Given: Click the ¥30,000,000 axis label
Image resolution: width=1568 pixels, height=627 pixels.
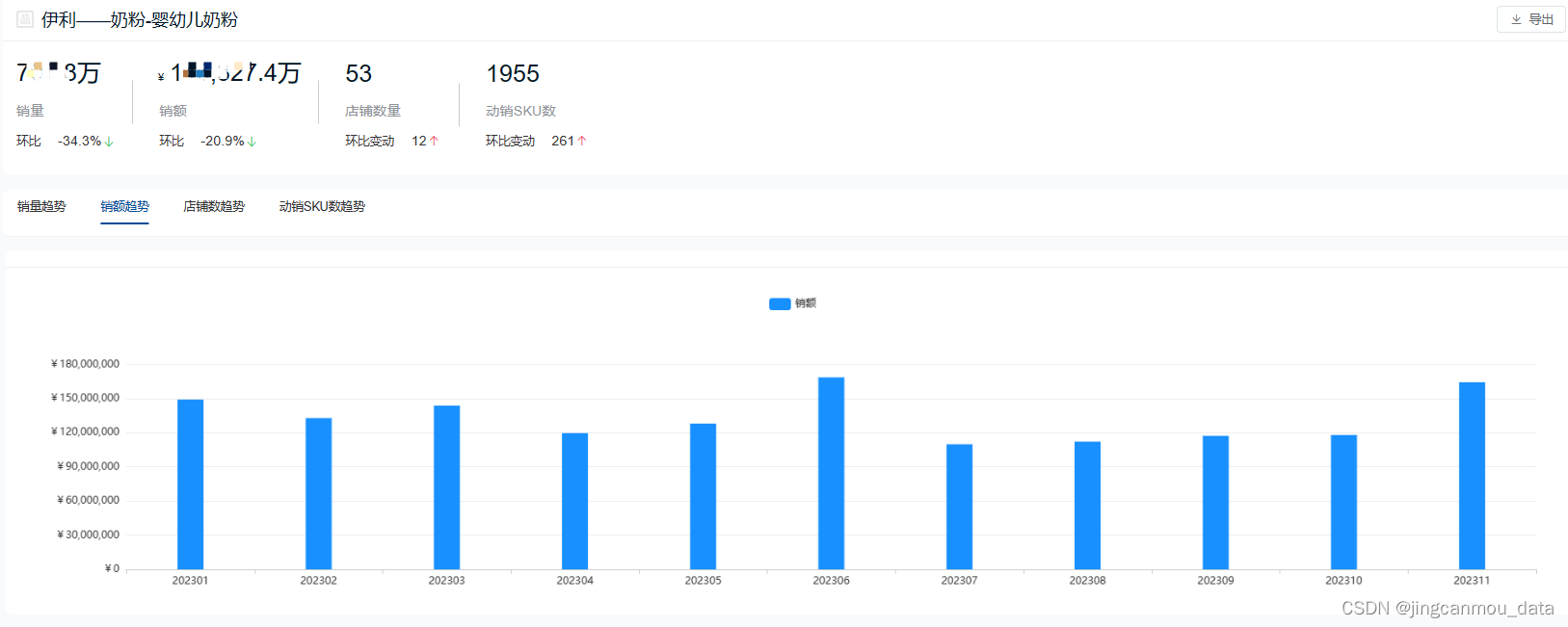Looking at the screenshot, I should [88, 535].
